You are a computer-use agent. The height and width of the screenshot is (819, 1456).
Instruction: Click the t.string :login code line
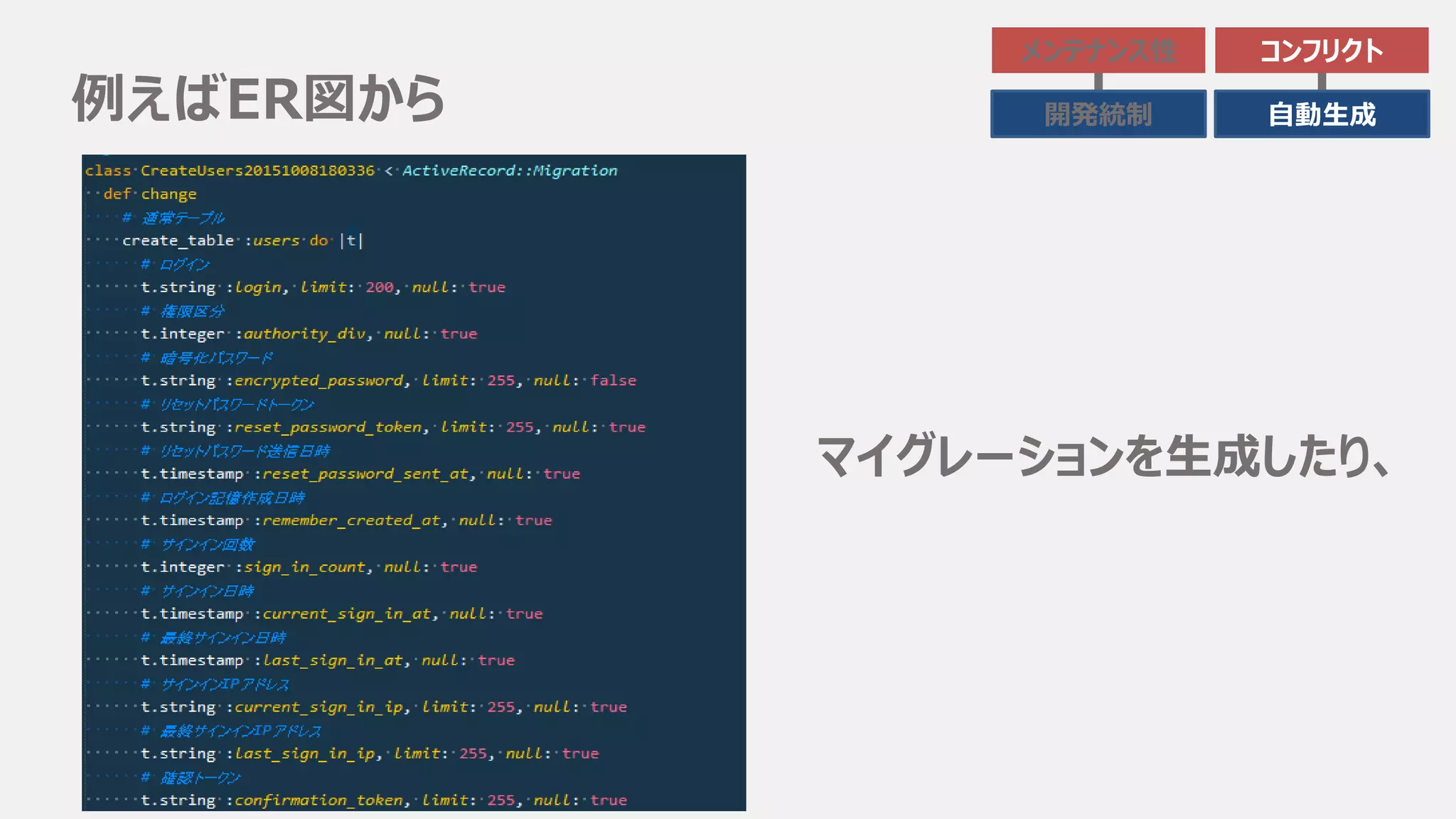(x=323, y=287)
